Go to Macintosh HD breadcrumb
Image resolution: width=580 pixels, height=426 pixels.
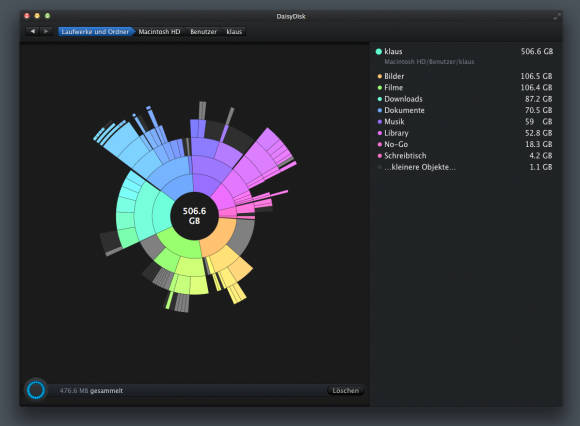click(x=159, y=32)
